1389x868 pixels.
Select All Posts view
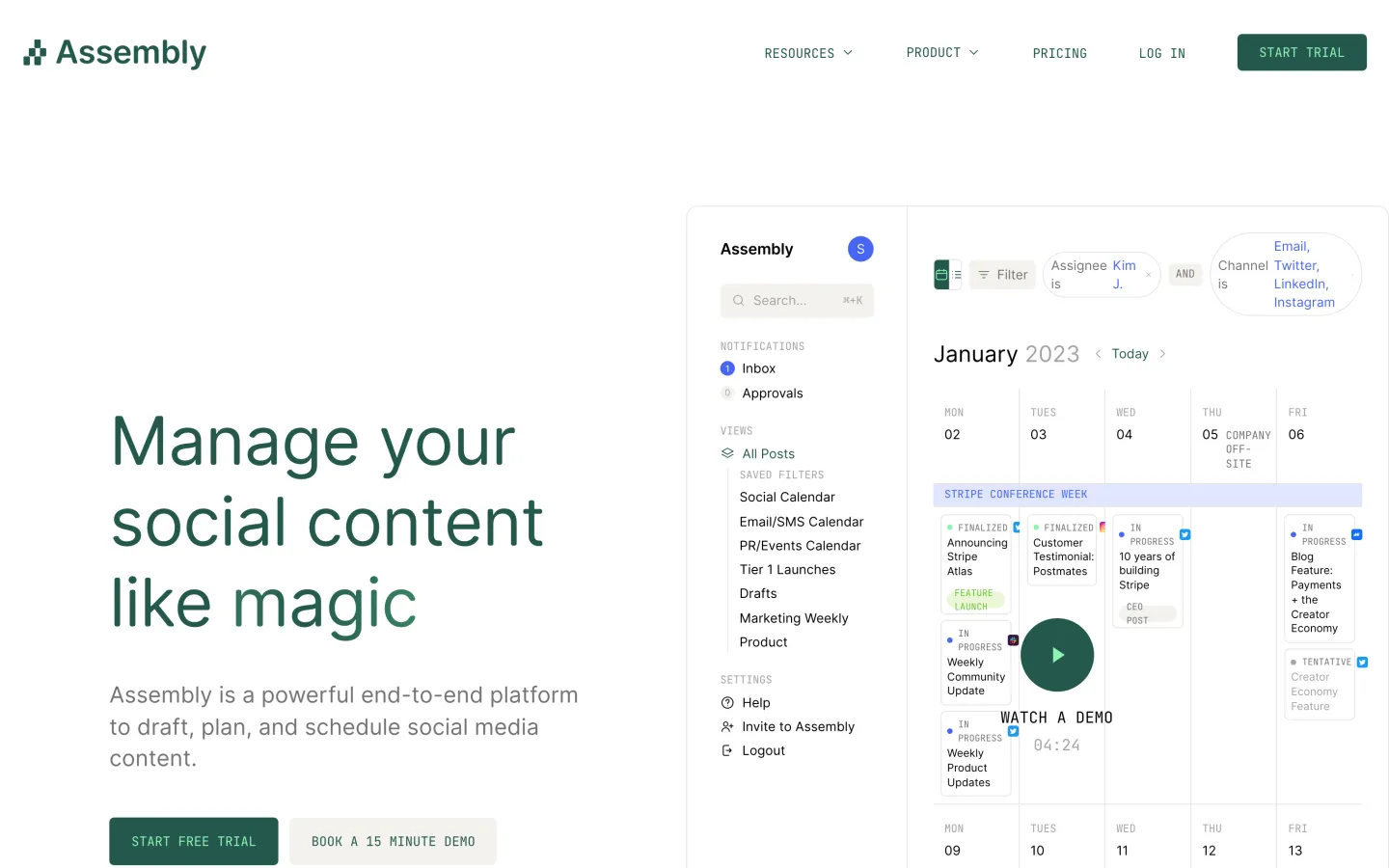tap(768, 453)
